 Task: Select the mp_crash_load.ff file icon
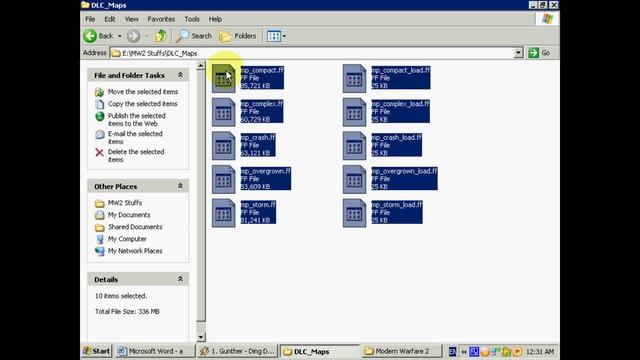[354, 146]
